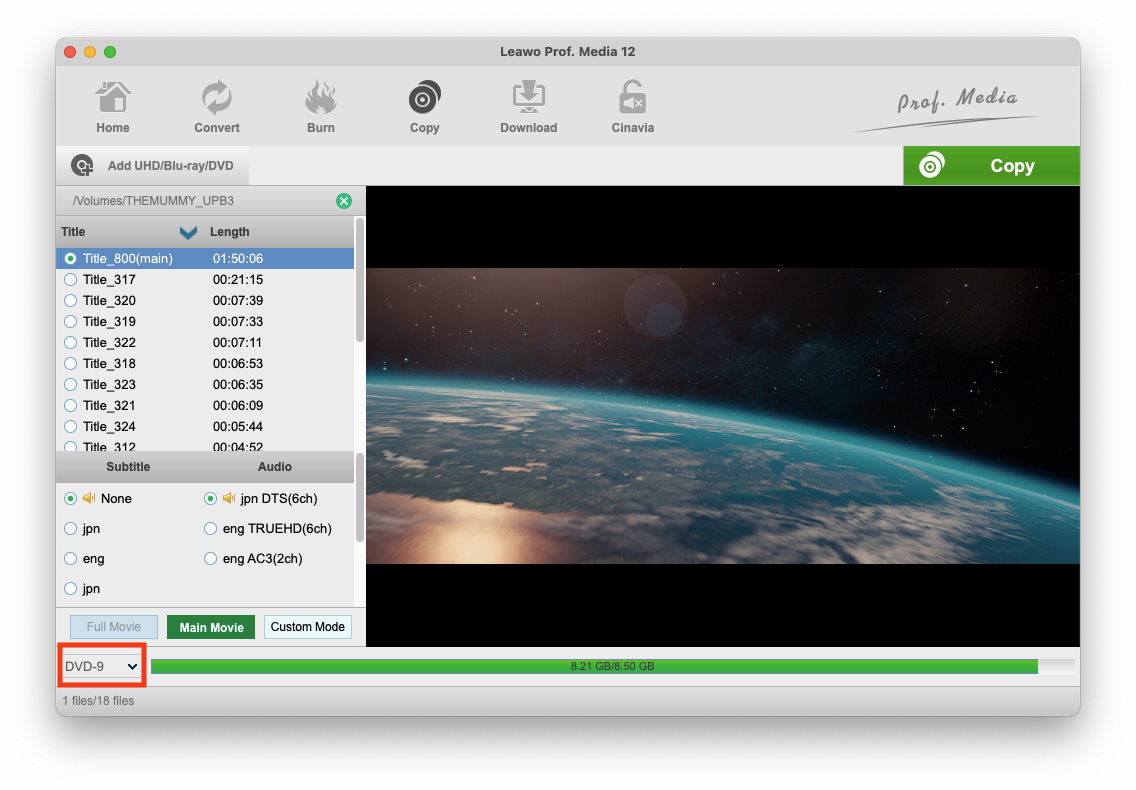Select Title_320 radio button
Image resolution: width=1136 pixels, height=790 pixels.
click(x=70, y=301)
